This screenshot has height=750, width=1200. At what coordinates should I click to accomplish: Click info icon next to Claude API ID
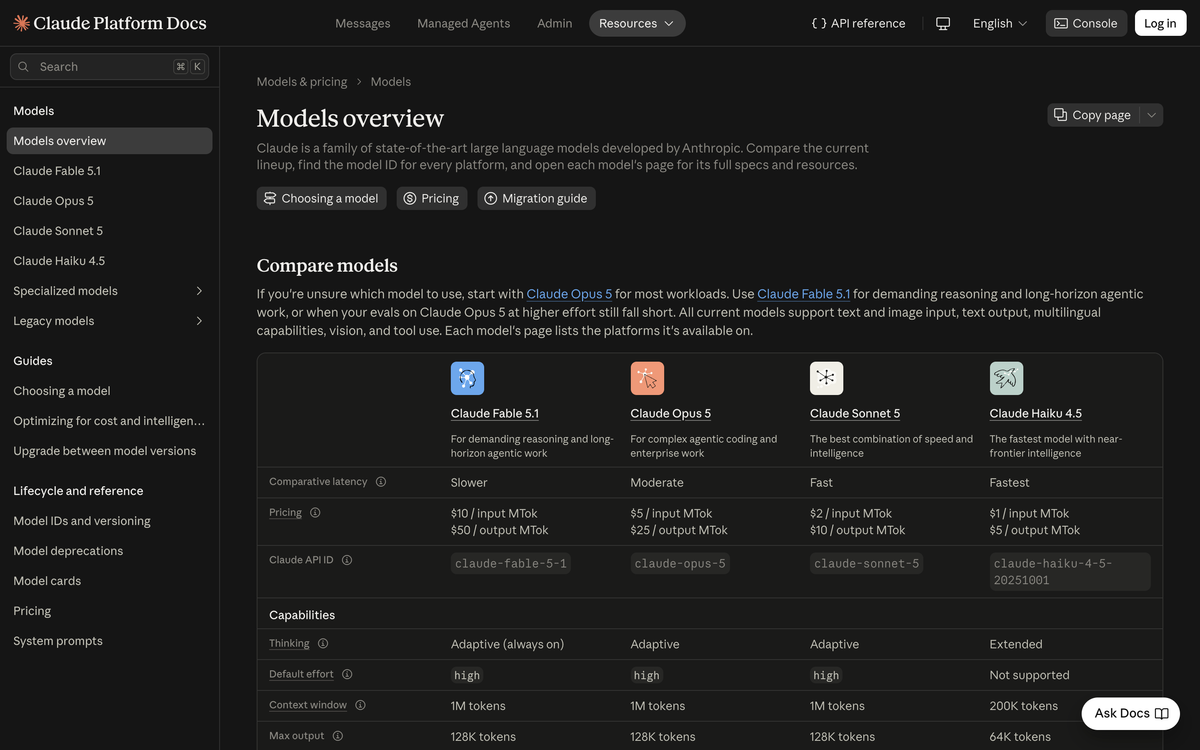tap(347, 560)
